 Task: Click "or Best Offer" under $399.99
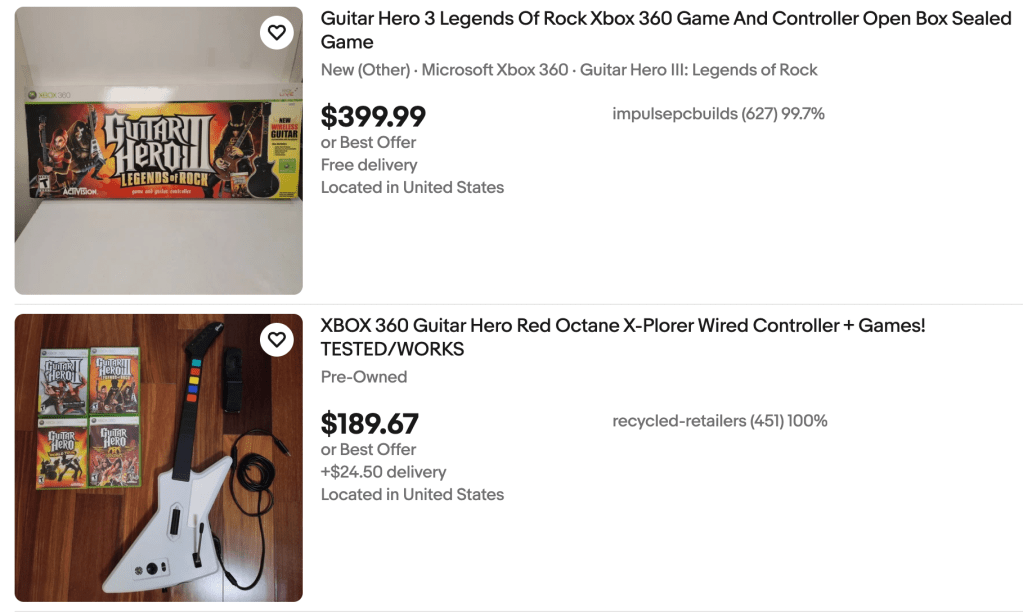[x=368, y=142]
